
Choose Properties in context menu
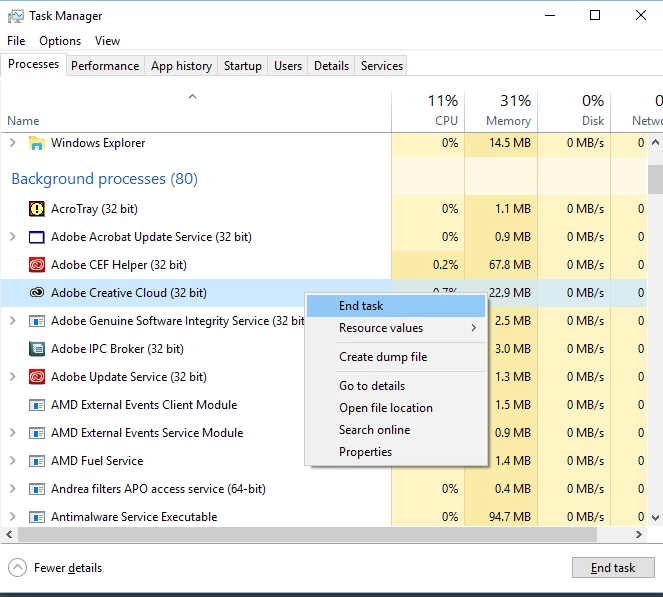(x=396, y=452)
